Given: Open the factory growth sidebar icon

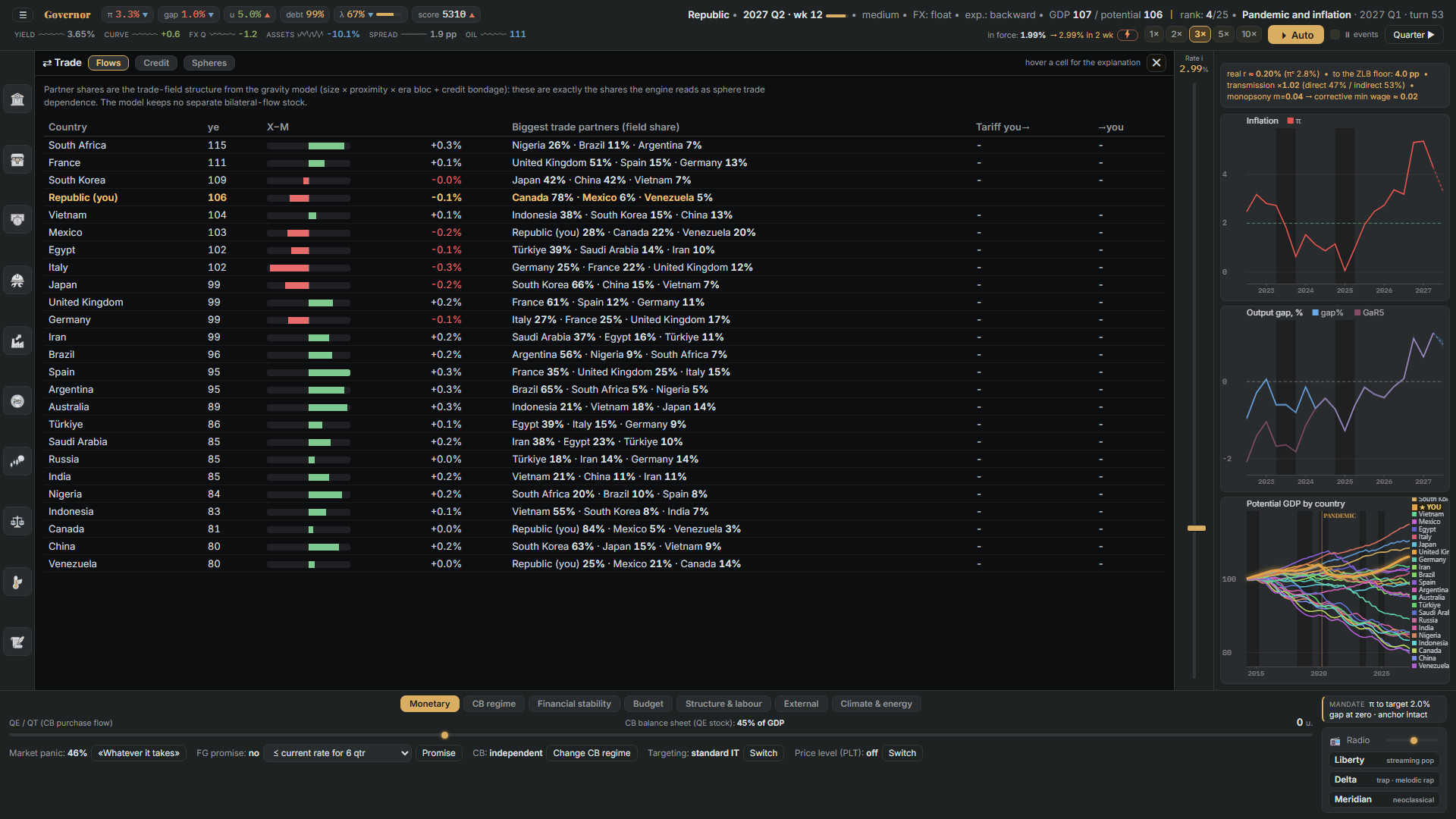Looking at the screenshot, I should pyautogui.click(x=17, y=340).
